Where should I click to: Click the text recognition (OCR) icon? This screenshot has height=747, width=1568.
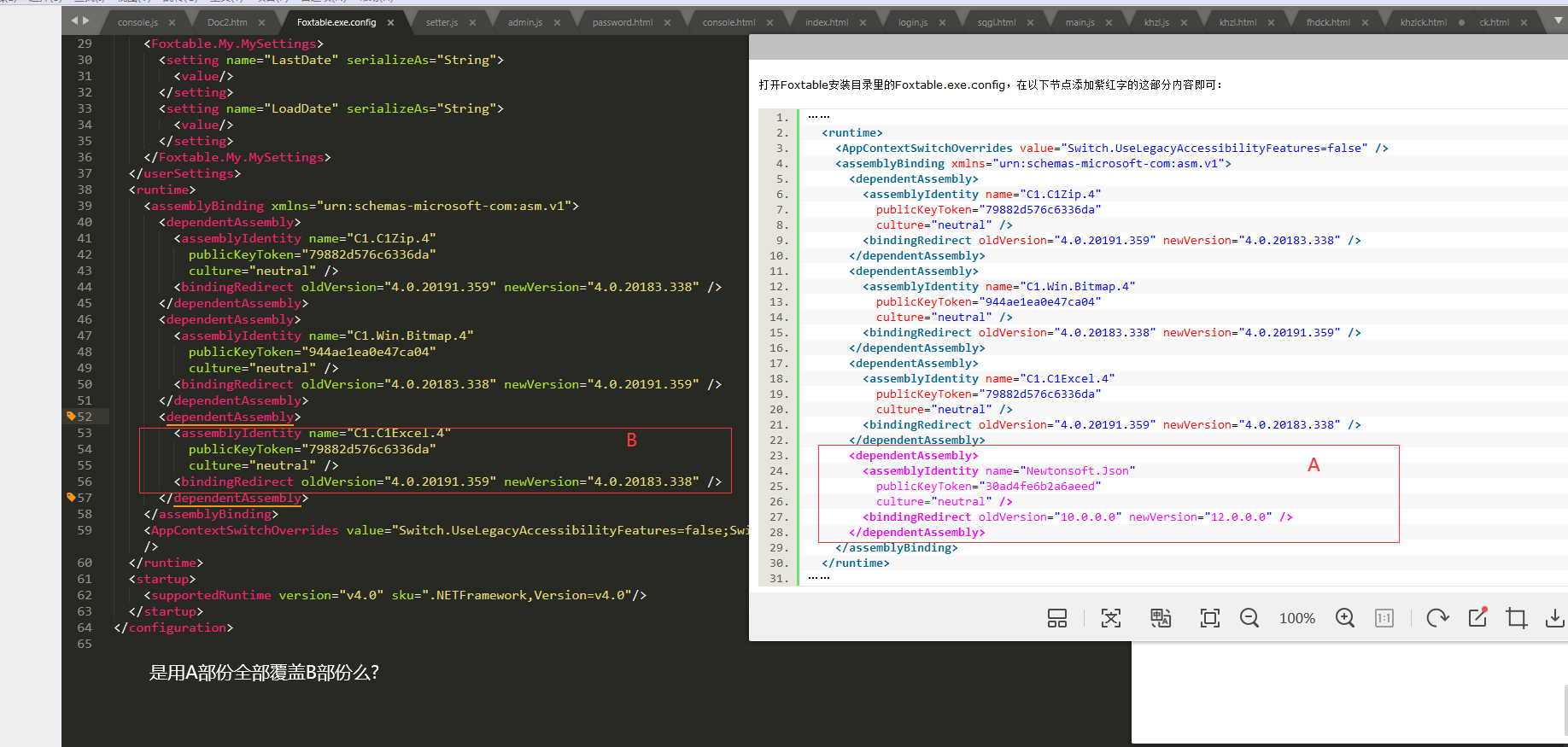[1111, 618]
